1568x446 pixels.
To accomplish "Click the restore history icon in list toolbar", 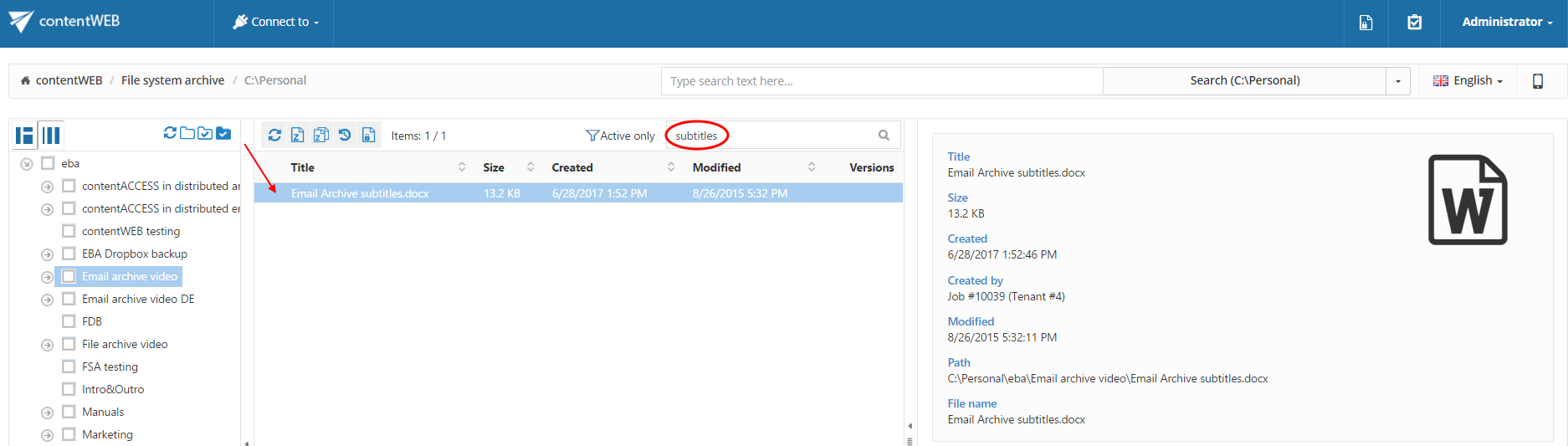I will click(345, 135).
